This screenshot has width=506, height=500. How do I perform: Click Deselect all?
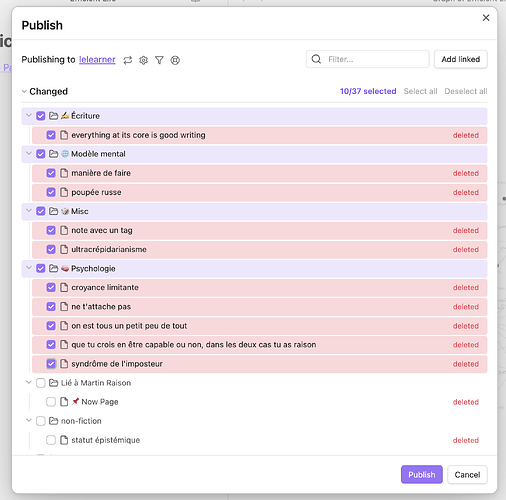(x=466, y=91)
